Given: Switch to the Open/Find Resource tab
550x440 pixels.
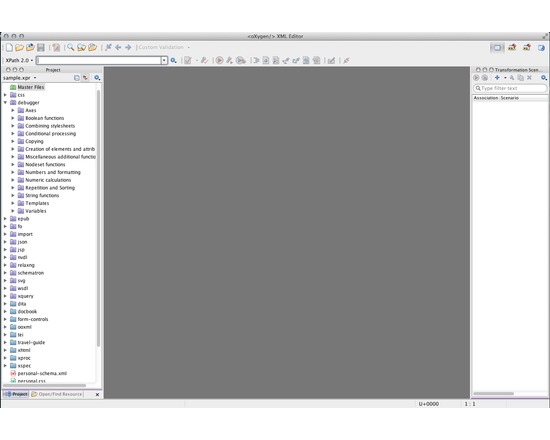Looking at the screenshot, I should [x=57, y=394].
